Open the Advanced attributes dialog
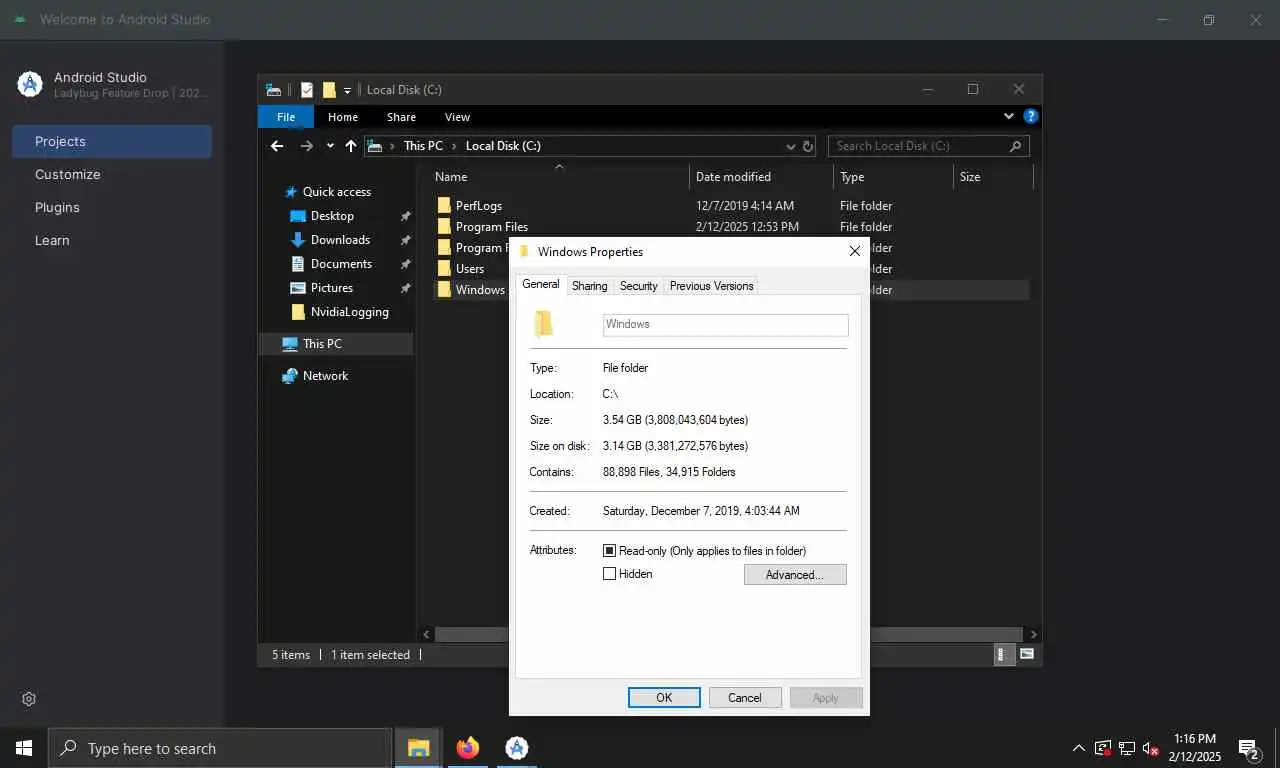The image size is (1280, 768). (795, 575)
